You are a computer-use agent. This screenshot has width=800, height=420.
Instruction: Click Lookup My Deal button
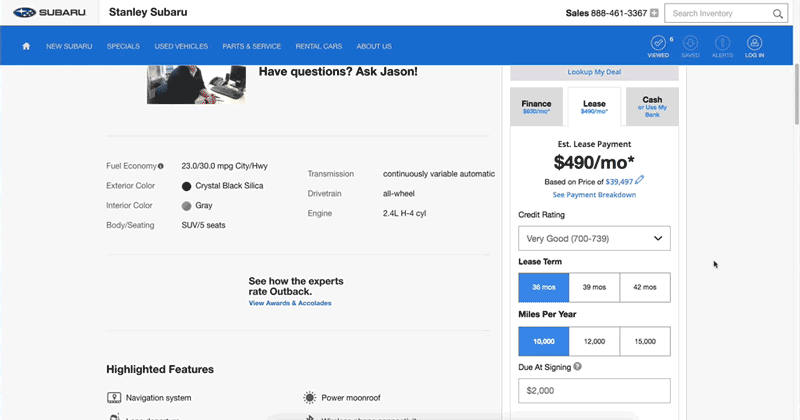pos(594,72)
